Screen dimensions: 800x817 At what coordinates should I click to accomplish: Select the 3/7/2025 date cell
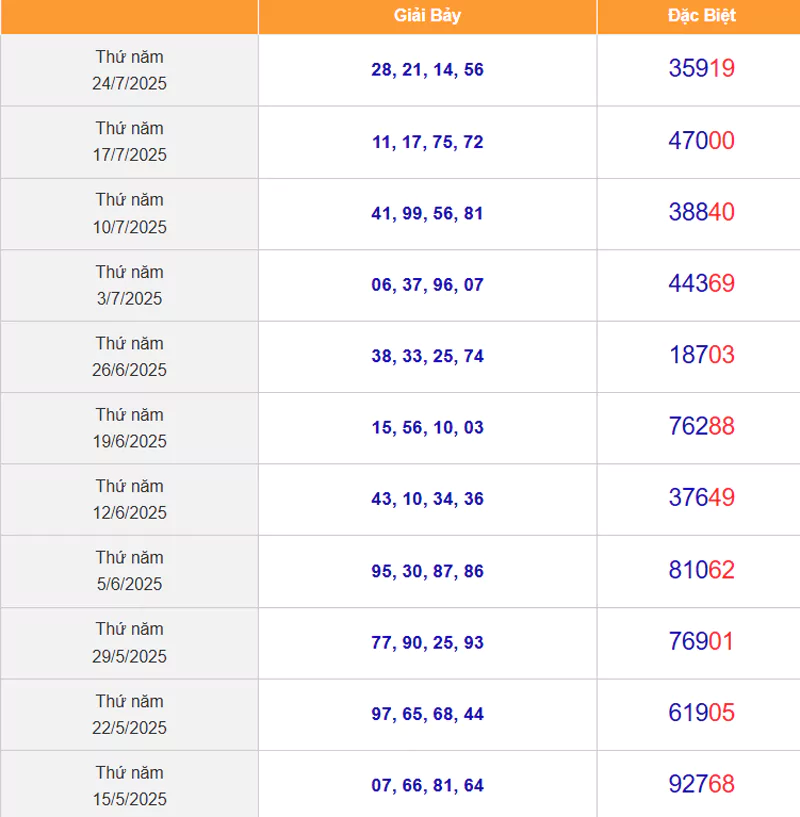[129, 286]
